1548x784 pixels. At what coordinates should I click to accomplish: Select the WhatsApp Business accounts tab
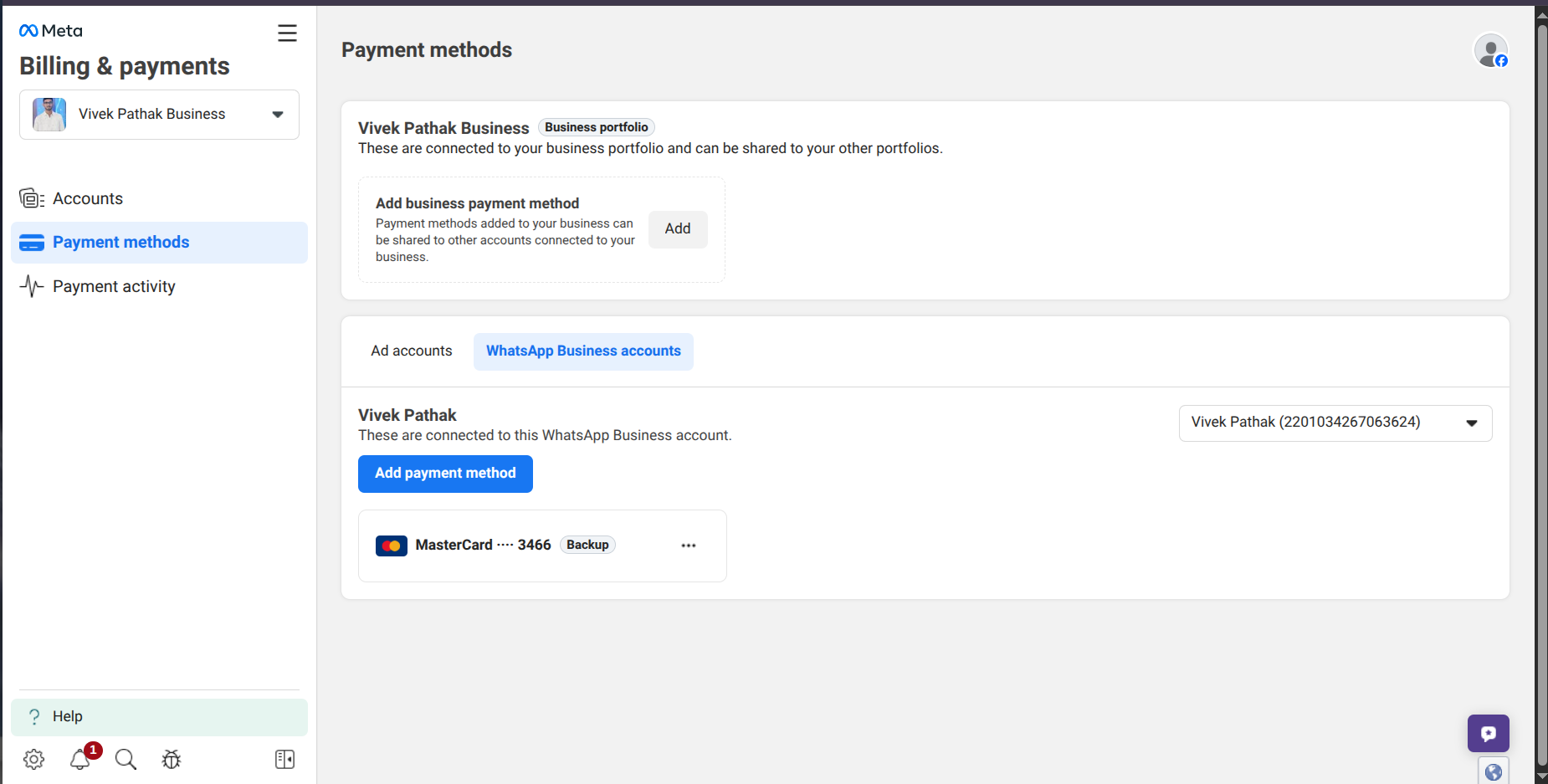[x=583, y=351]
